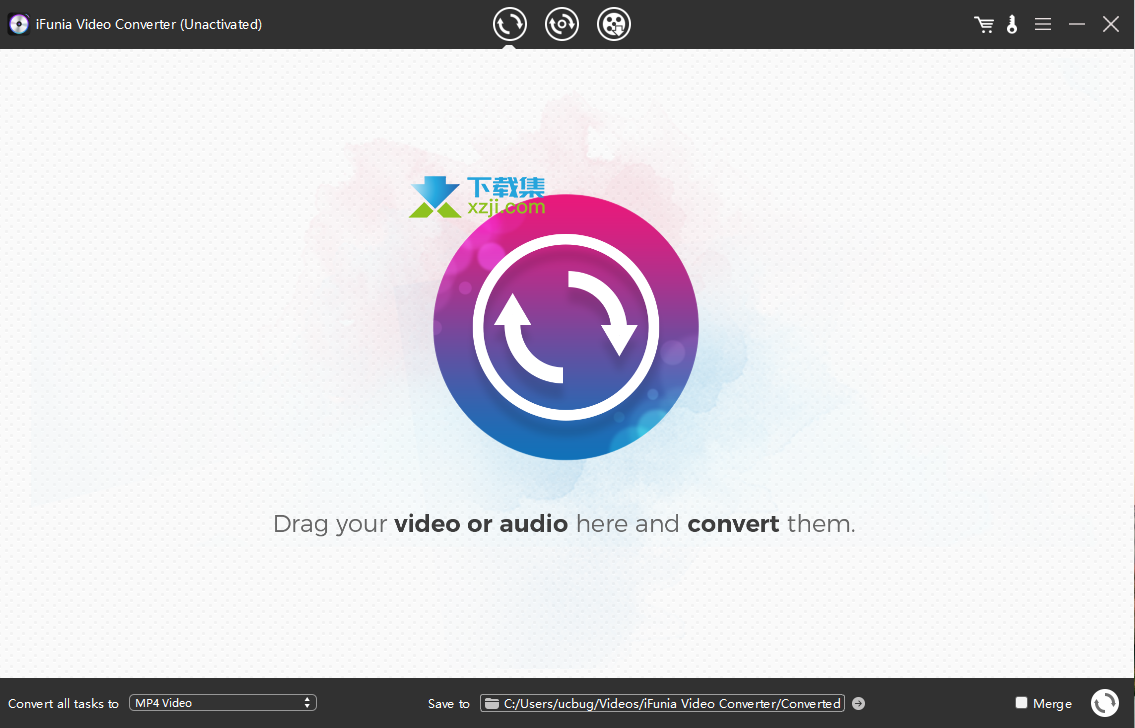Image resolution: width=1135 pixels, height=728 pixels.
Task: Open output folder with the arrow icon
Action: (858, 703)
